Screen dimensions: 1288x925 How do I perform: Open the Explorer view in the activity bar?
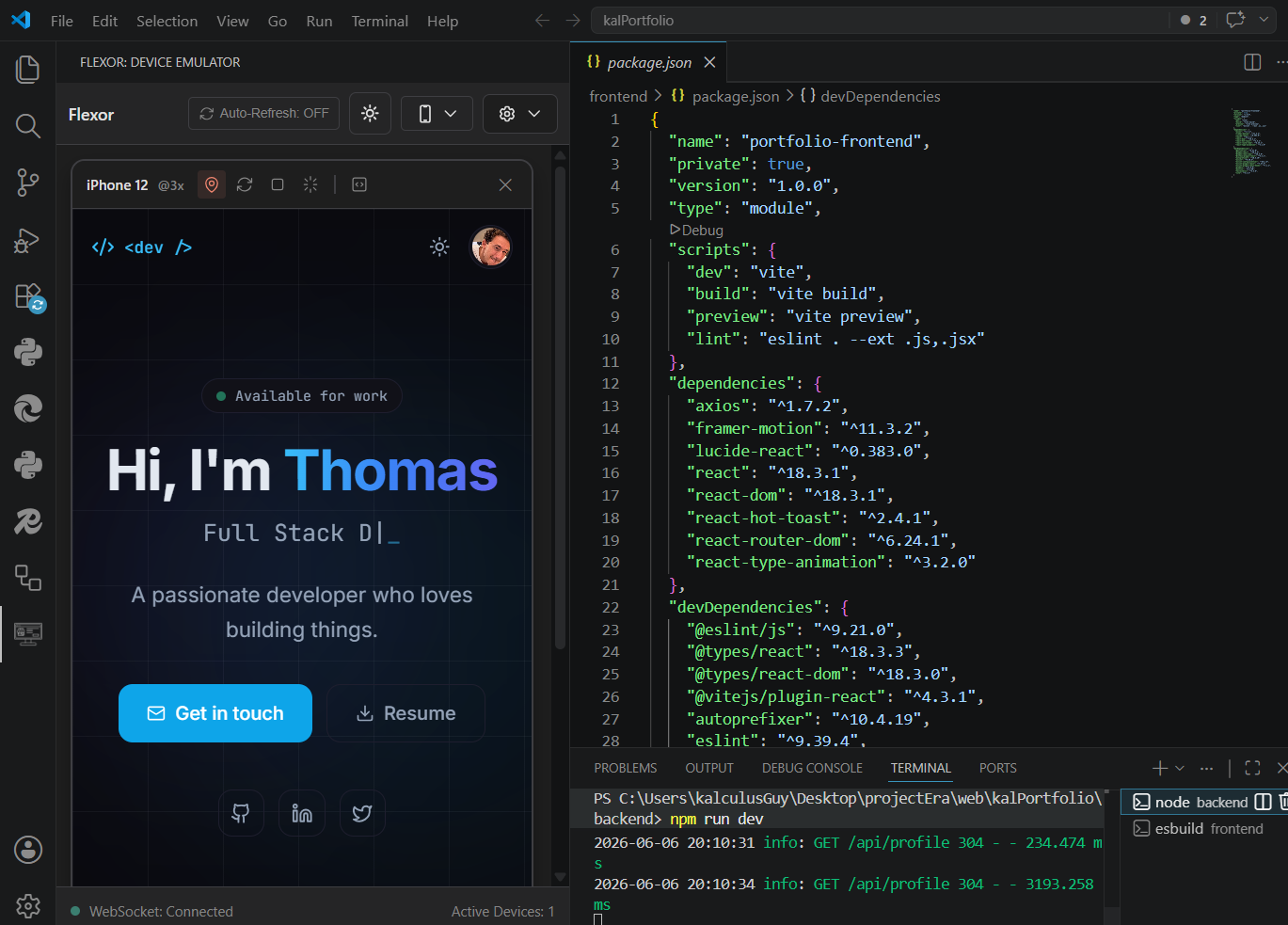click(28, 69)
